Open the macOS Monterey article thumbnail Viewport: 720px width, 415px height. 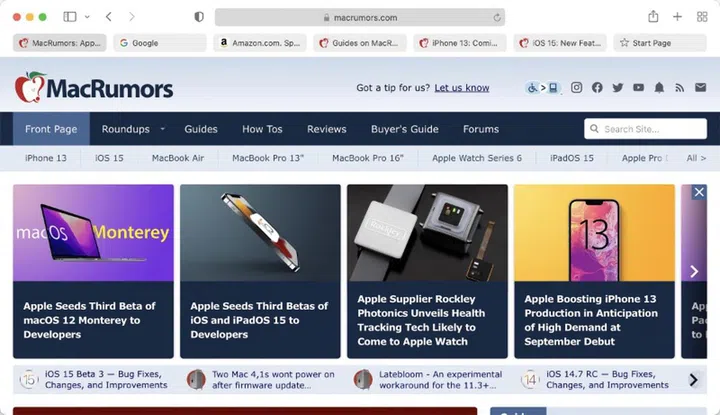(x=93, y=232)
